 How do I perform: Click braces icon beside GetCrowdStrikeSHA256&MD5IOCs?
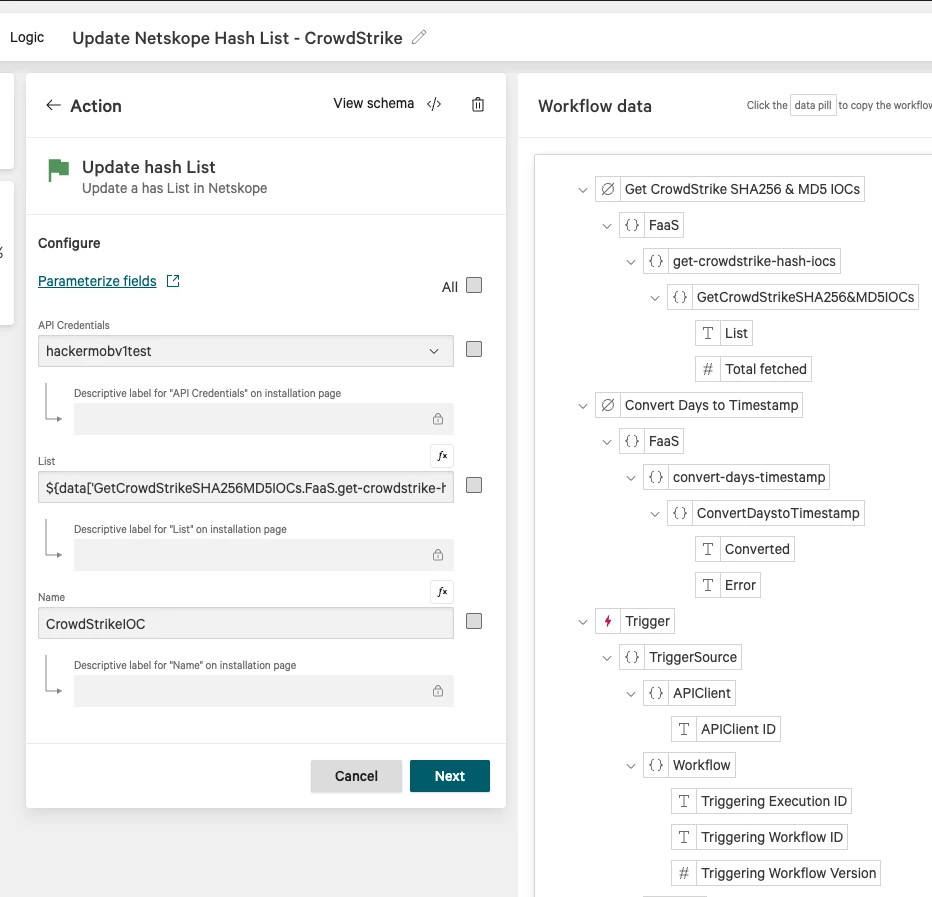pos(680,297)
